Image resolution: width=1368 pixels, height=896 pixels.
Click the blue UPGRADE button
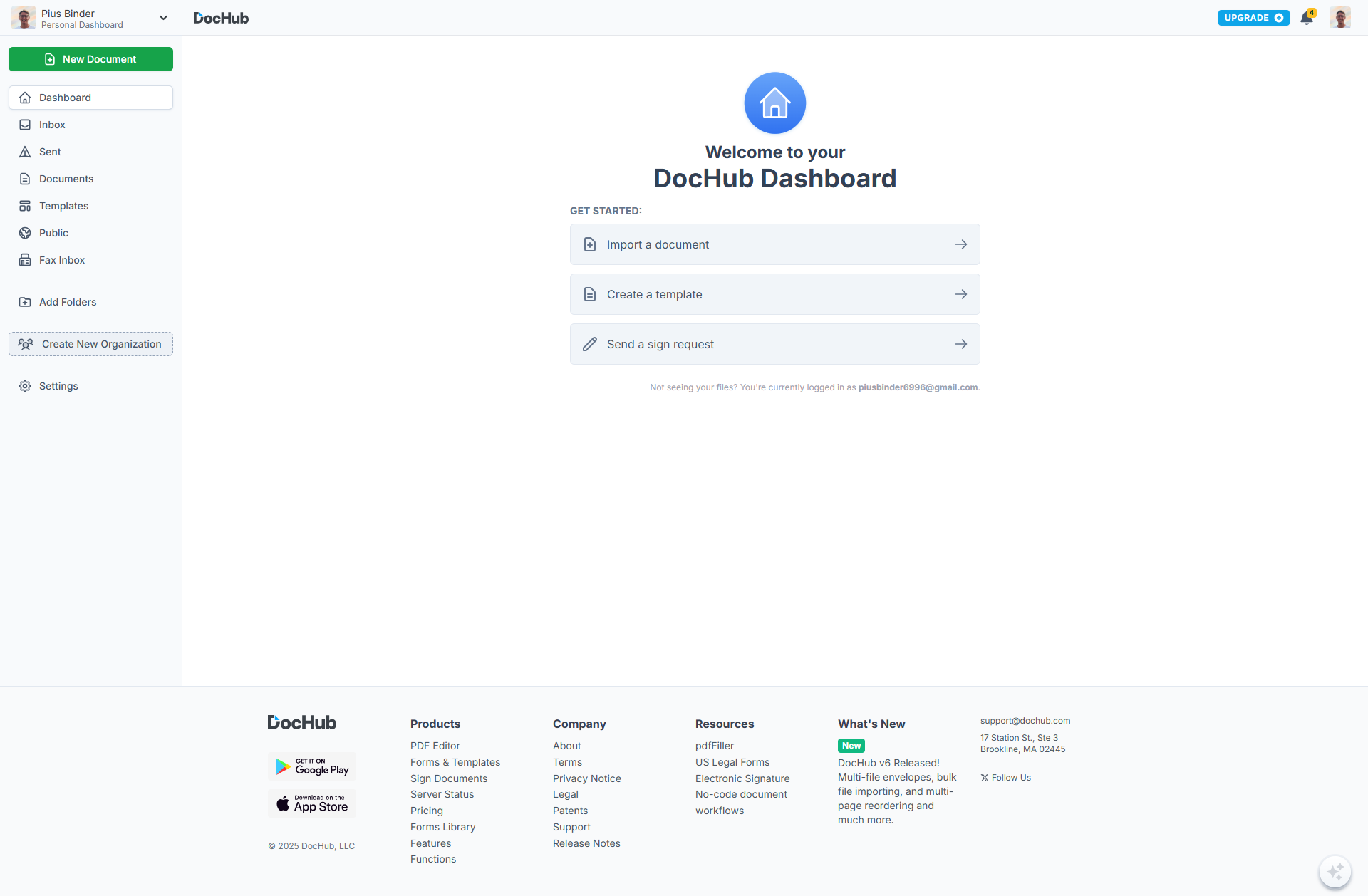point(1253,18)
